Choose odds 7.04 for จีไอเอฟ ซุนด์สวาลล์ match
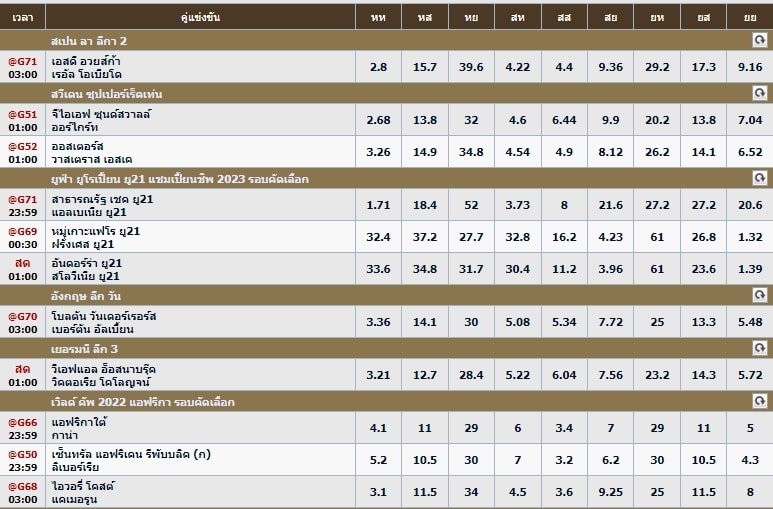The height and width of the screenshot is (509, 773). click(750, 120)
